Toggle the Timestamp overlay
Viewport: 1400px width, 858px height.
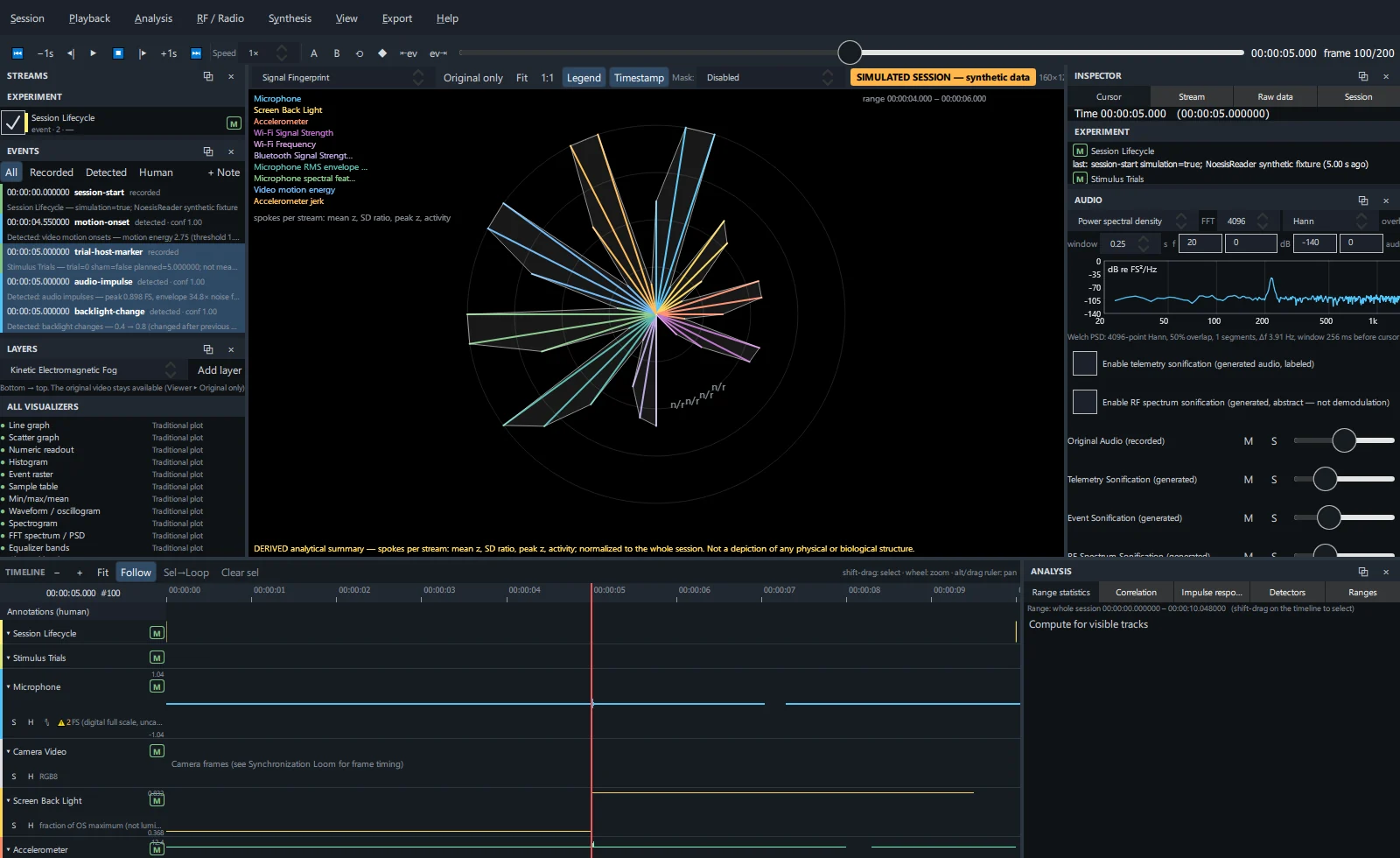(x=639, y=78)
